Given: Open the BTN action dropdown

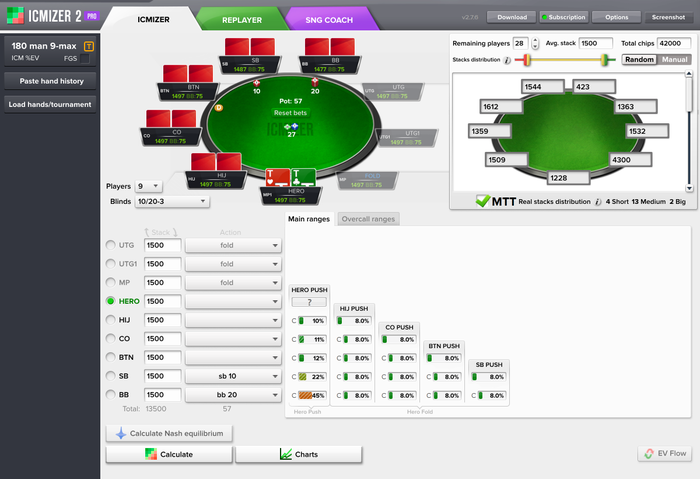Looking at the screenshot, I should [233, 357].
